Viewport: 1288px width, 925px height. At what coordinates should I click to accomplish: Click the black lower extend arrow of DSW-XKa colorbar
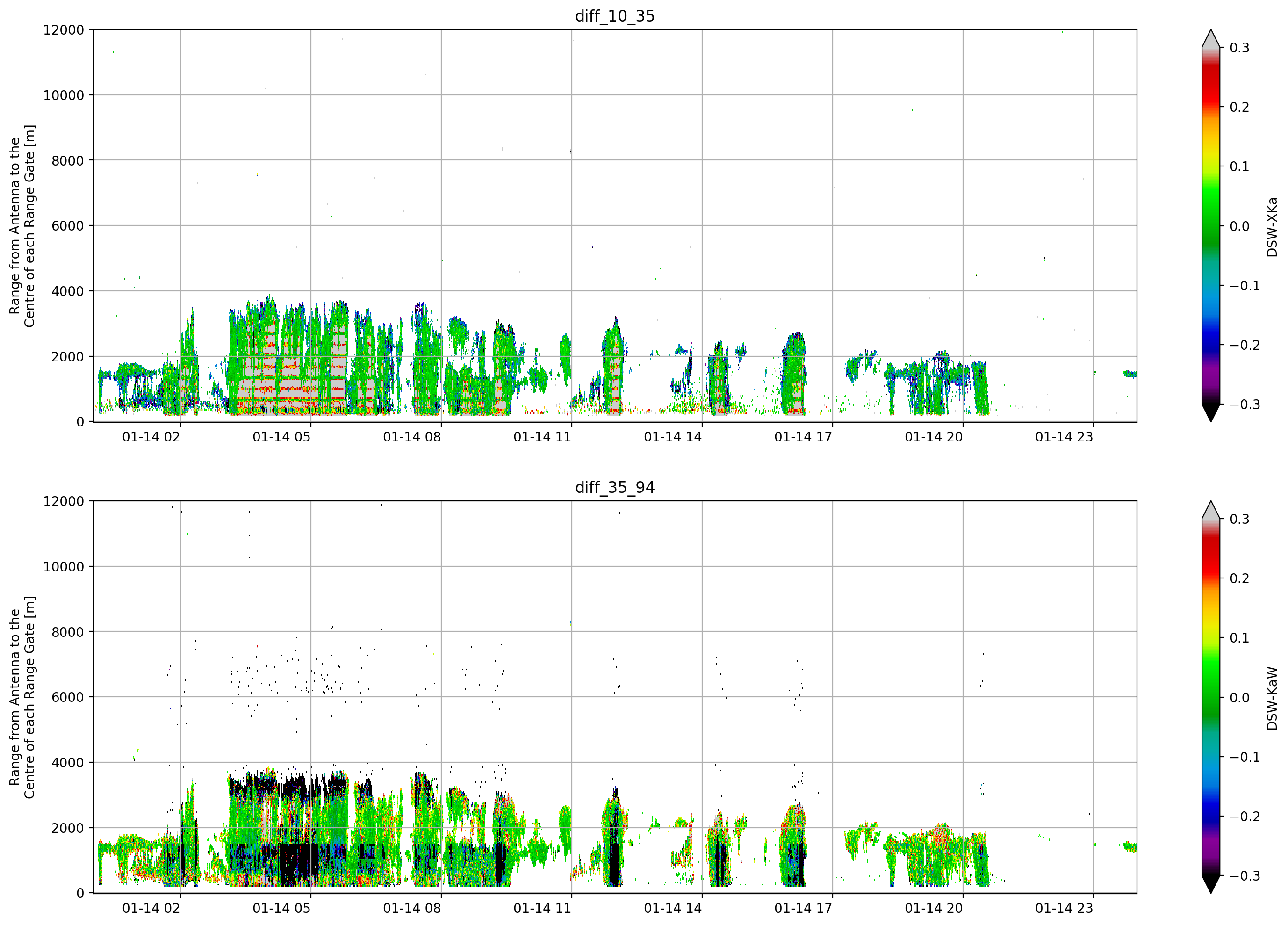pos(1211,412)
